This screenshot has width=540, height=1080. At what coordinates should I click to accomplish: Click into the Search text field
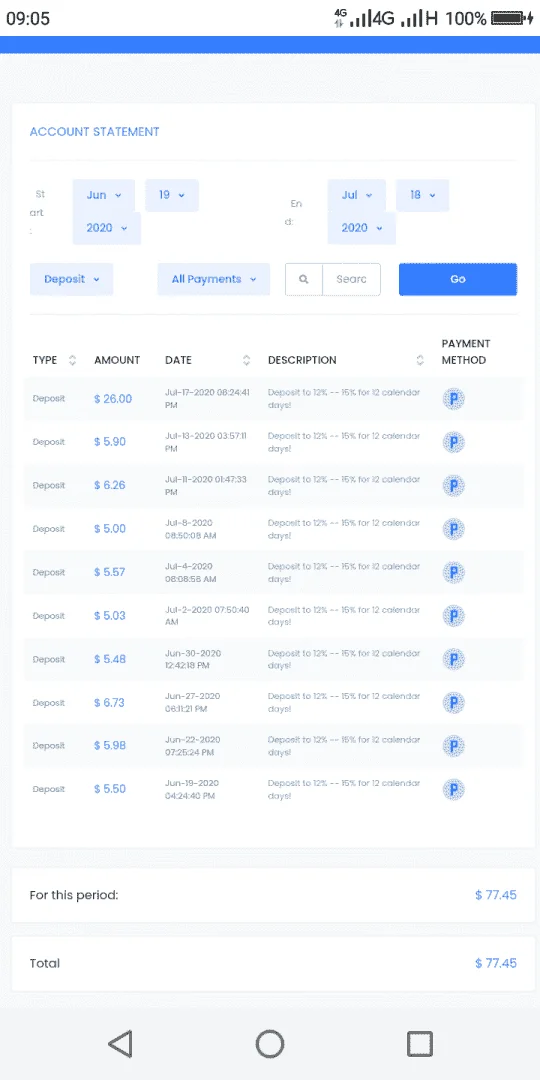(x=351, y=280)
